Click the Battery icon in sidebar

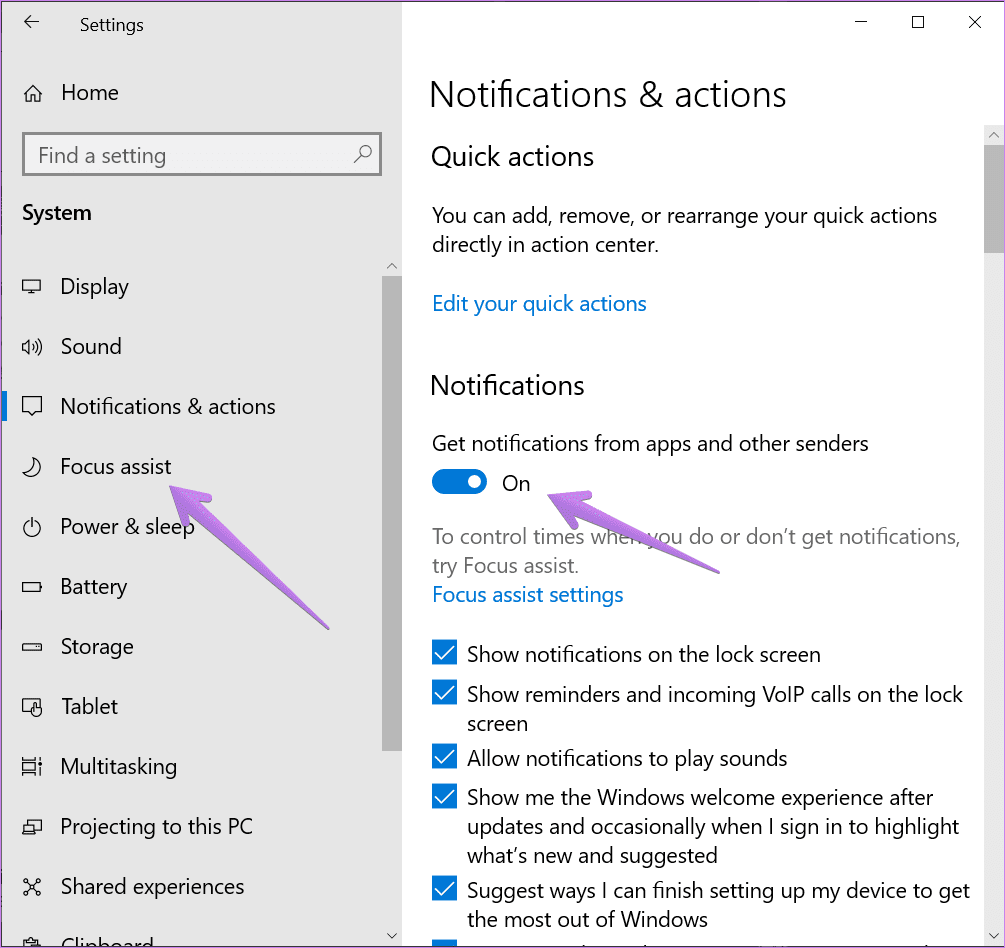[33, 587]
